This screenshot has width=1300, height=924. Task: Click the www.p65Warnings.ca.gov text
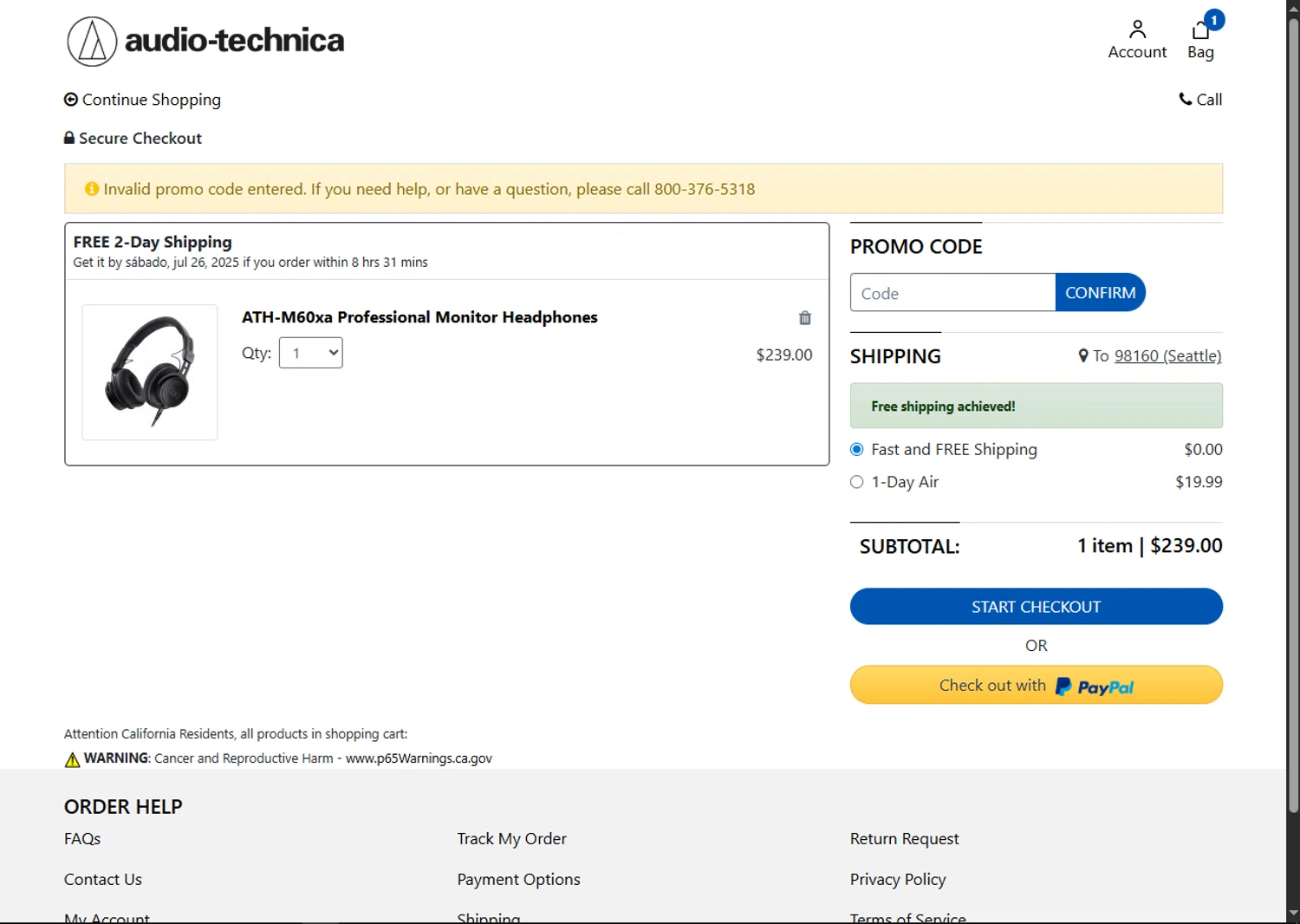click(x=419, y=758)
